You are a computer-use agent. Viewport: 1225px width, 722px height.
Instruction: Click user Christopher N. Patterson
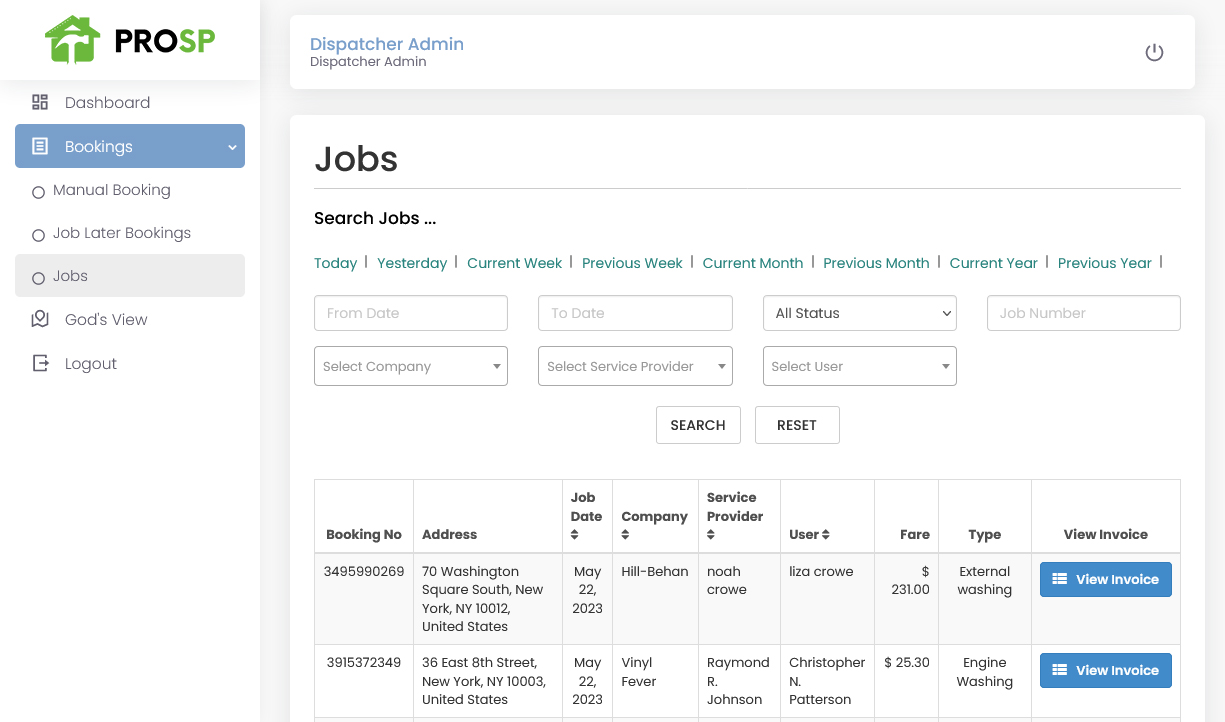click(827, 681)
